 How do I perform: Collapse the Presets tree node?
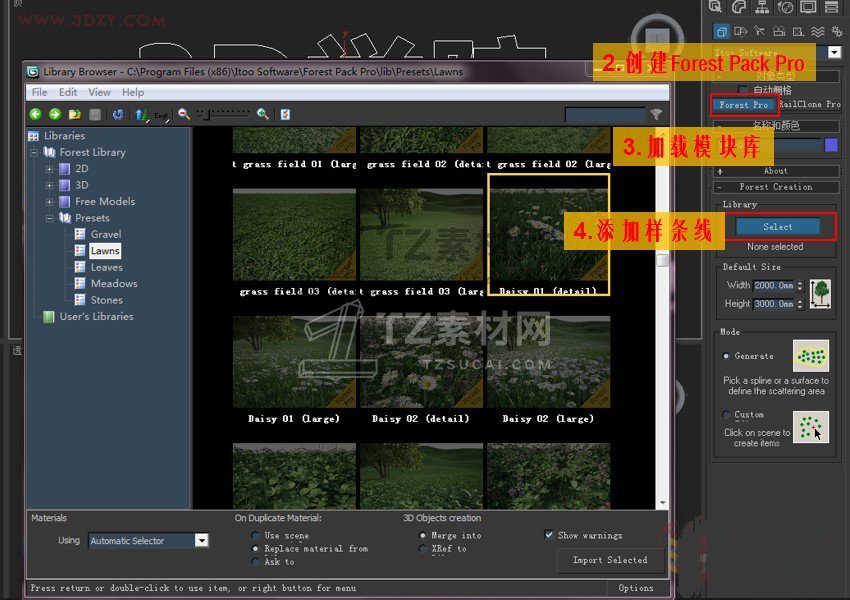49,218
